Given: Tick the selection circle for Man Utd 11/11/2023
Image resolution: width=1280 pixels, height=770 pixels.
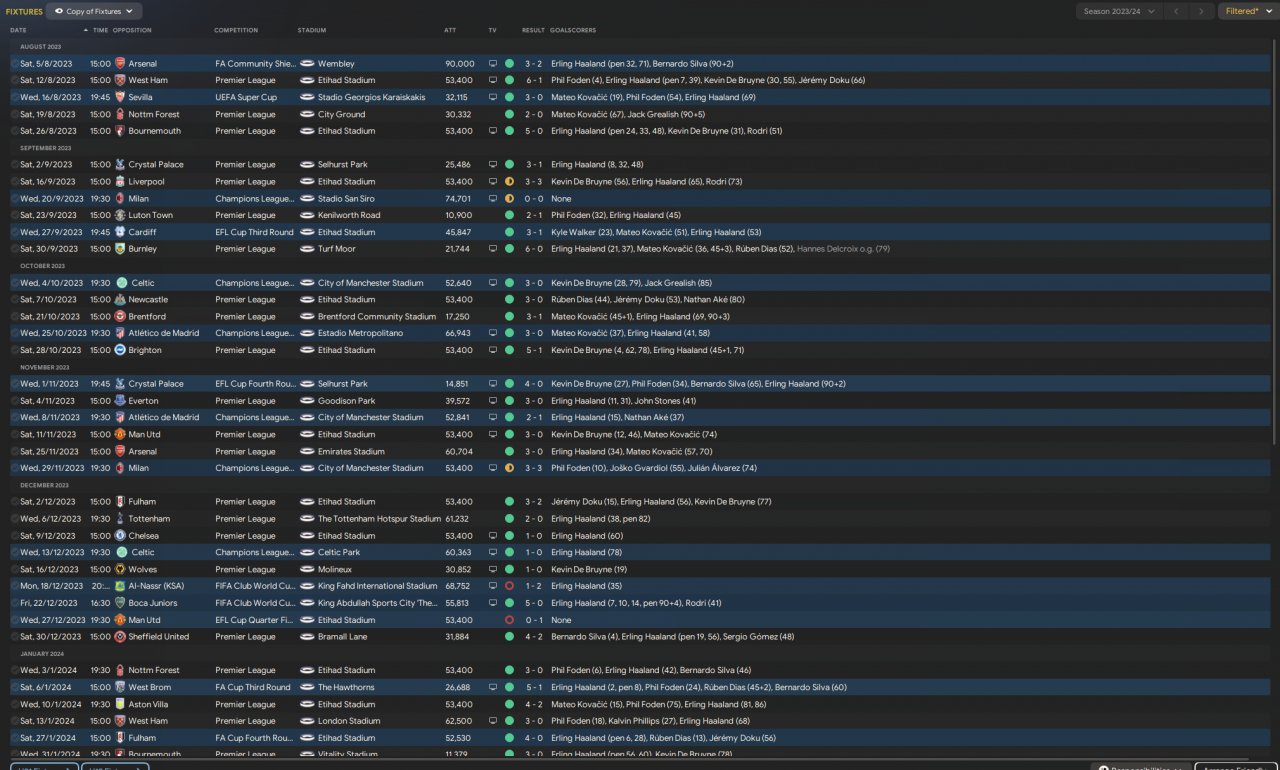Looking at the screenshot, I should 15,435.
